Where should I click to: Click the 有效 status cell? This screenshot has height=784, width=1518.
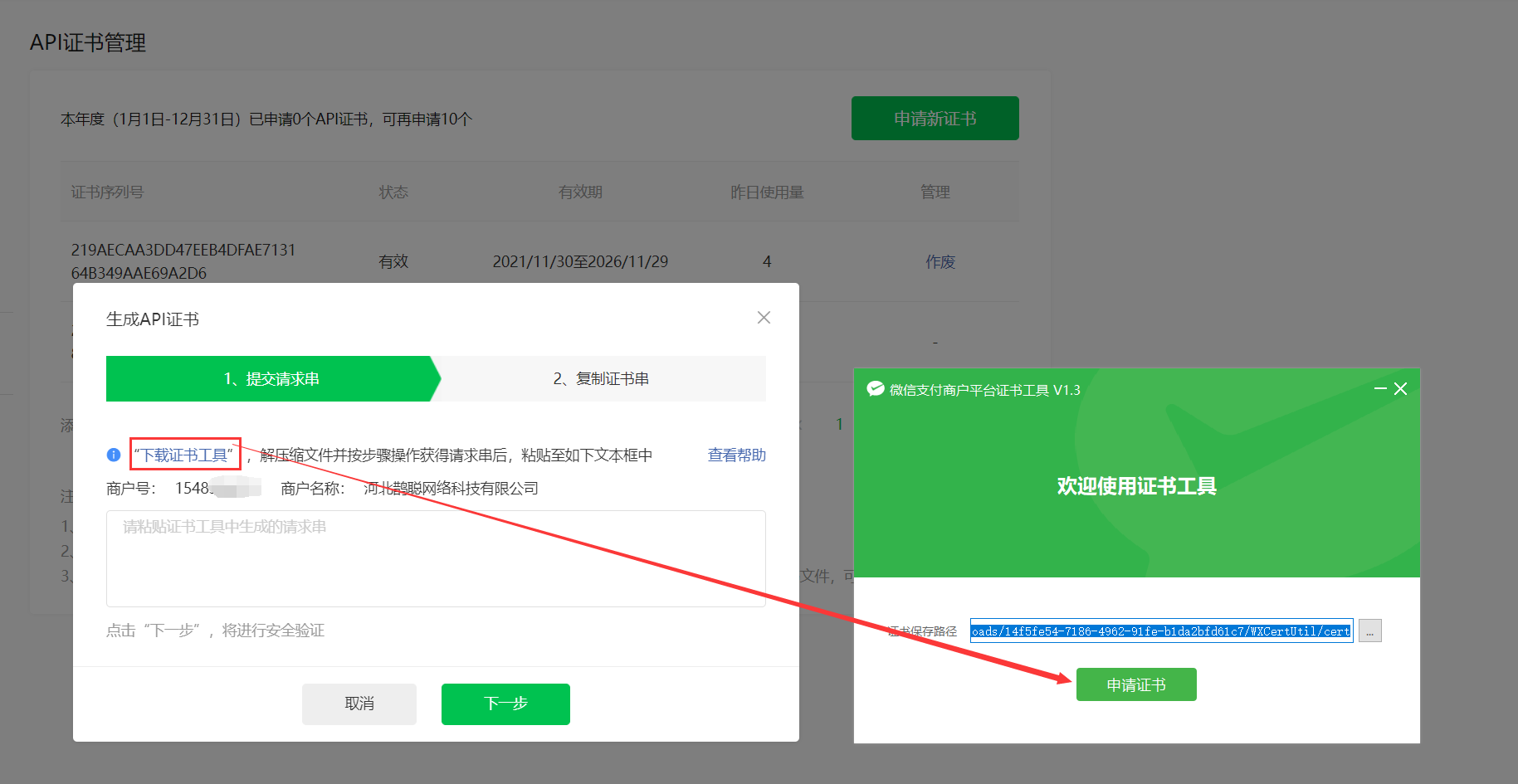coord(393,262)
